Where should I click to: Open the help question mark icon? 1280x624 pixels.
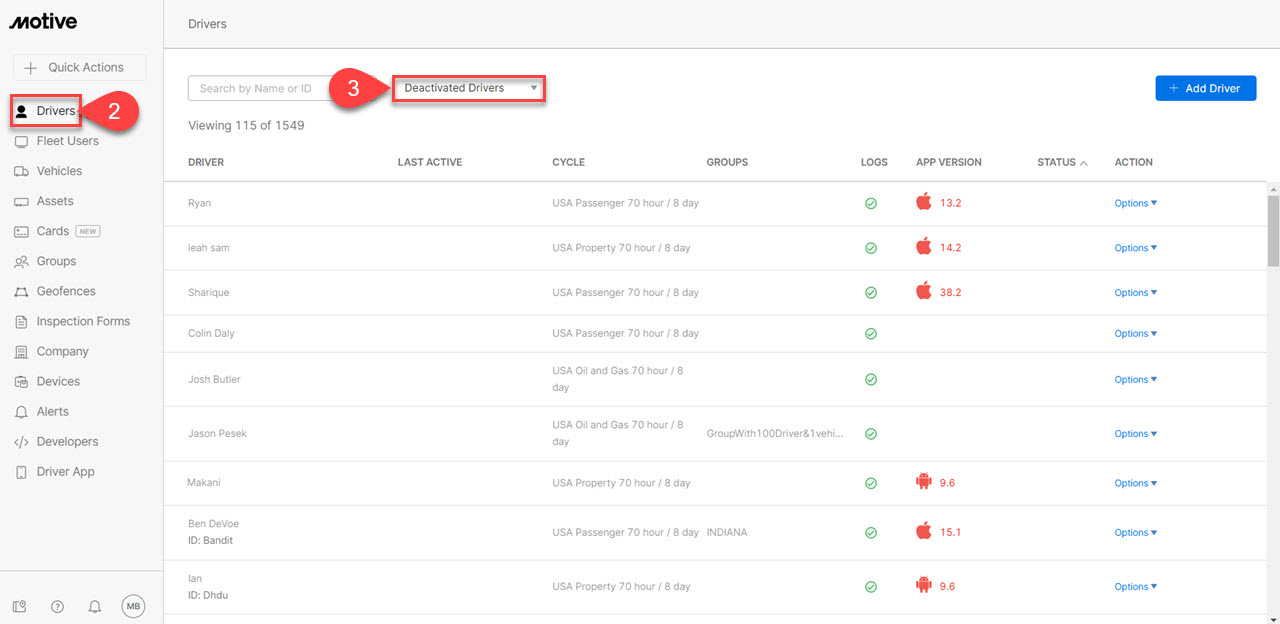[57, 606]
